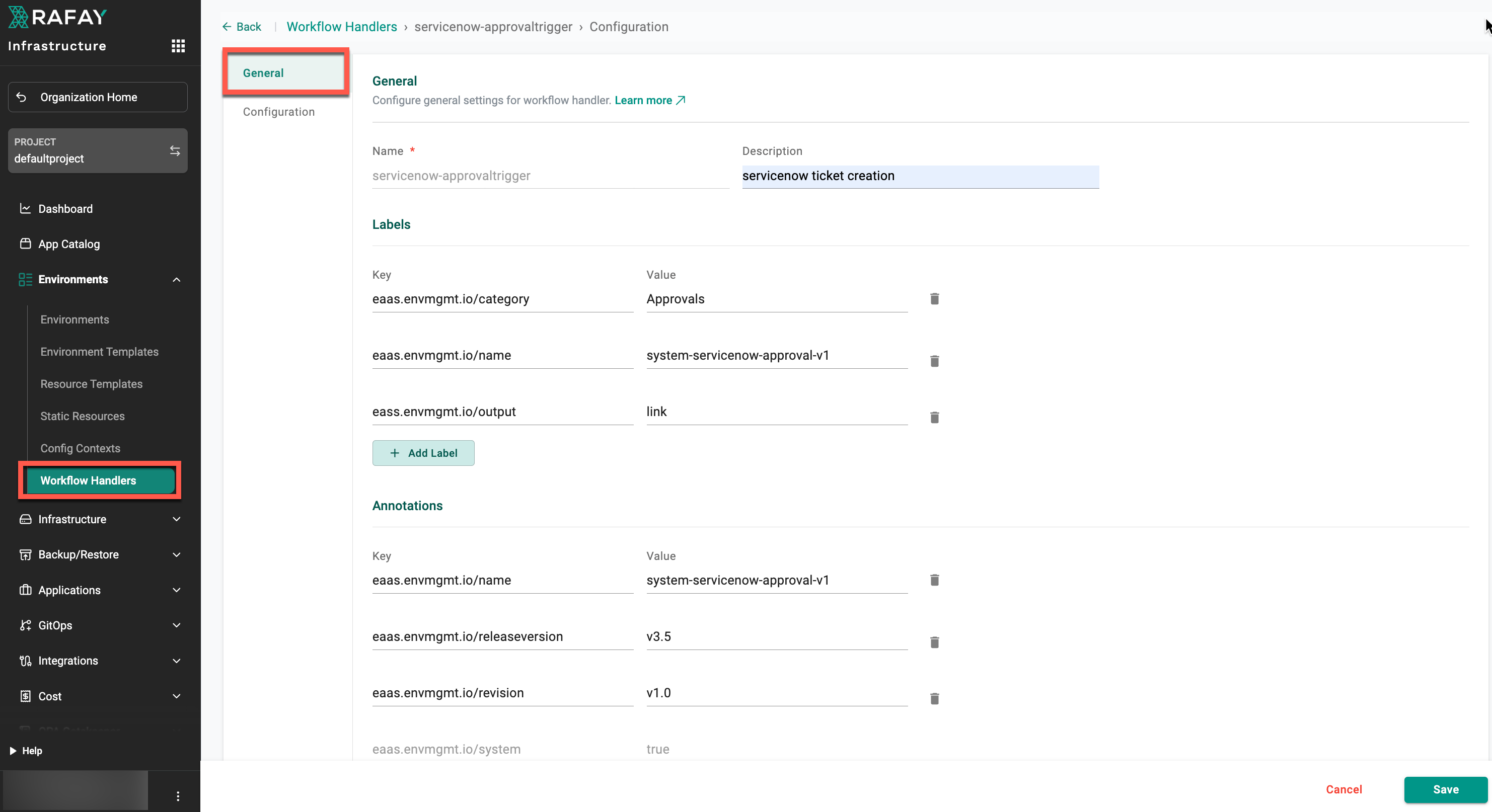Open Static Resources

[83, 416]
